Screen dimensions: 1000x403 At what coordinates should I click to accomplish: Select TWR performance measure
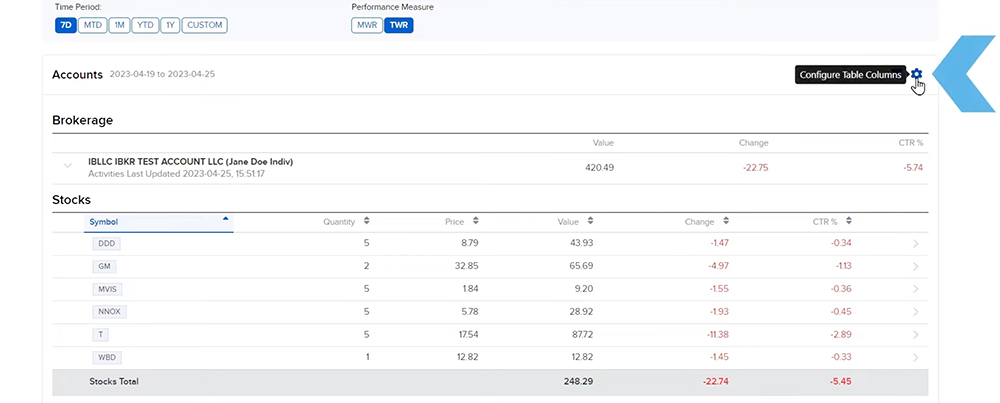pos(399,25)
